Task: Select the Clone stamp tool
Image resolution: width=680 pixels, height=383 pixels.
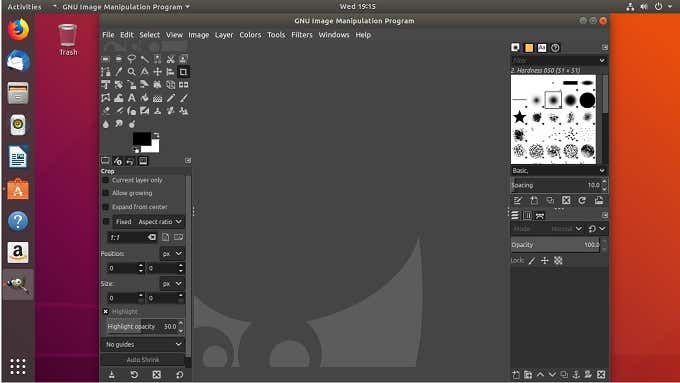Action: coord(157,111)
